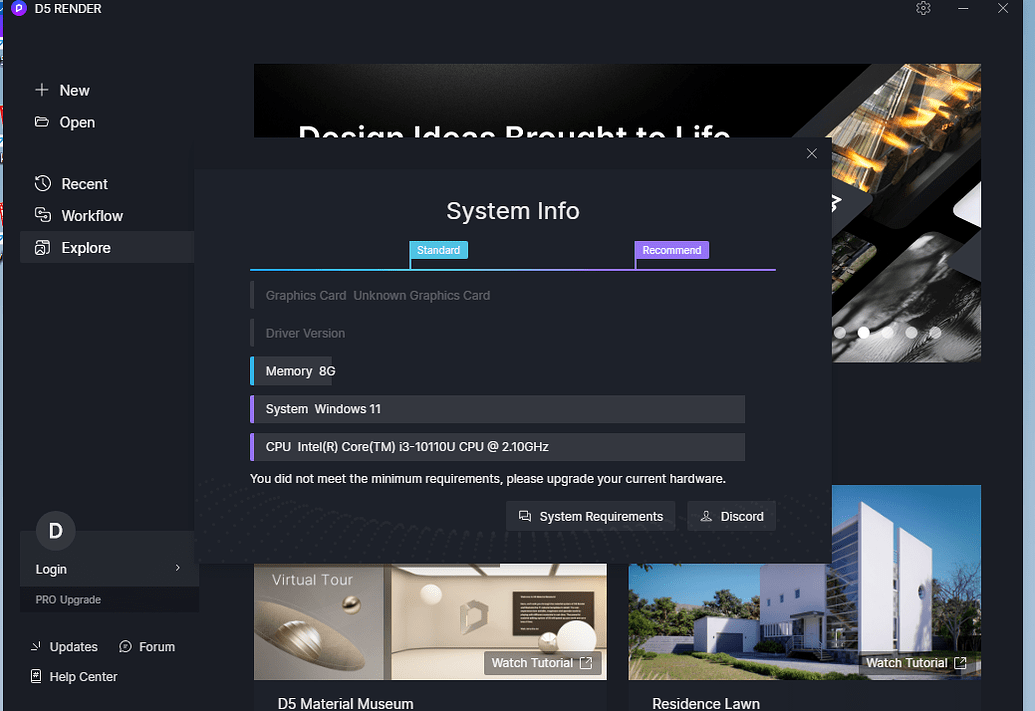Click the speech icon on System Requirements
The width and height of the screenshot is (1035, 711).
pyautogui.click(x=525, y=516)
